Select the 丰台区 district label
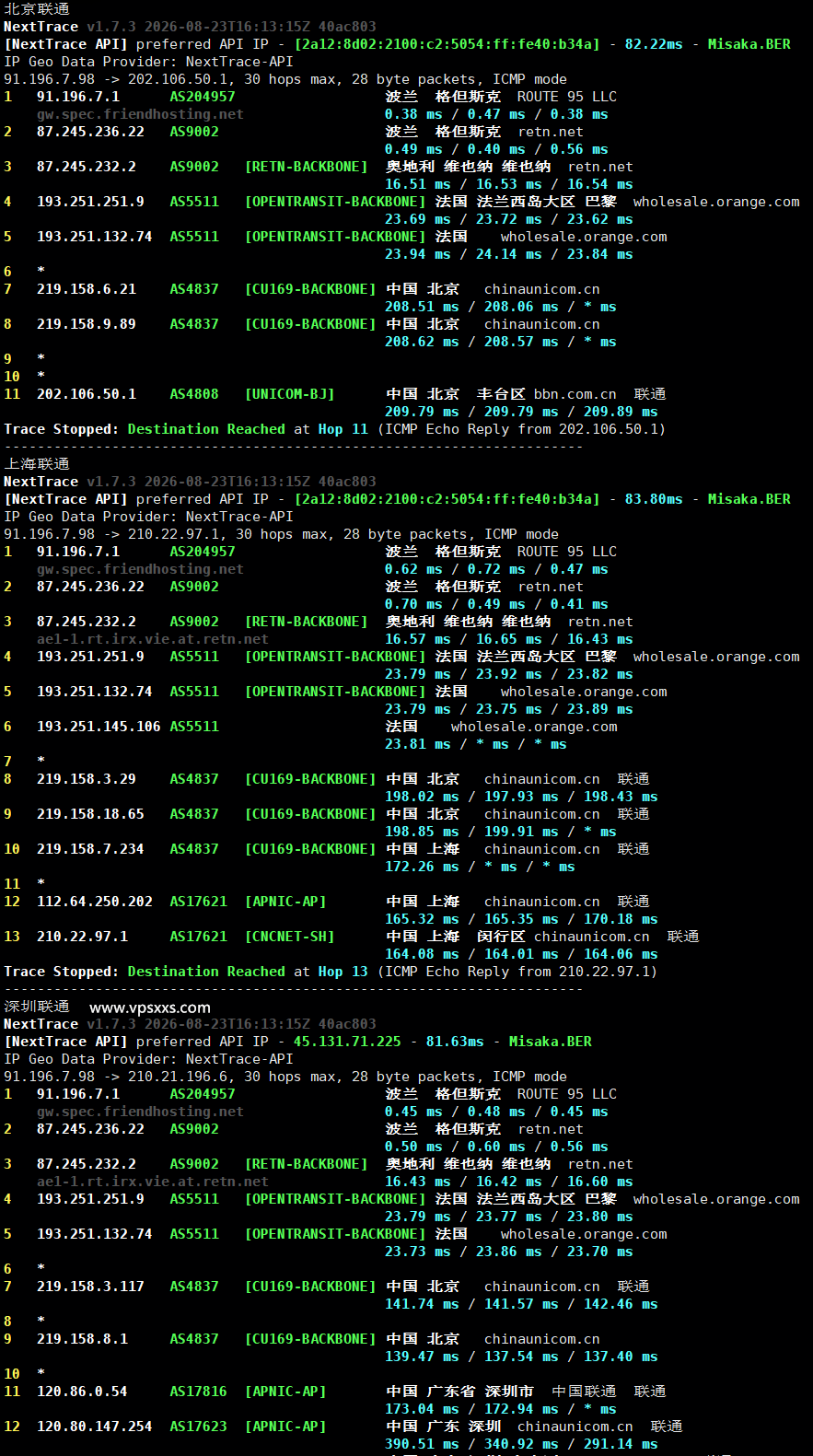The image size is (813, 1456). [501, 394]
